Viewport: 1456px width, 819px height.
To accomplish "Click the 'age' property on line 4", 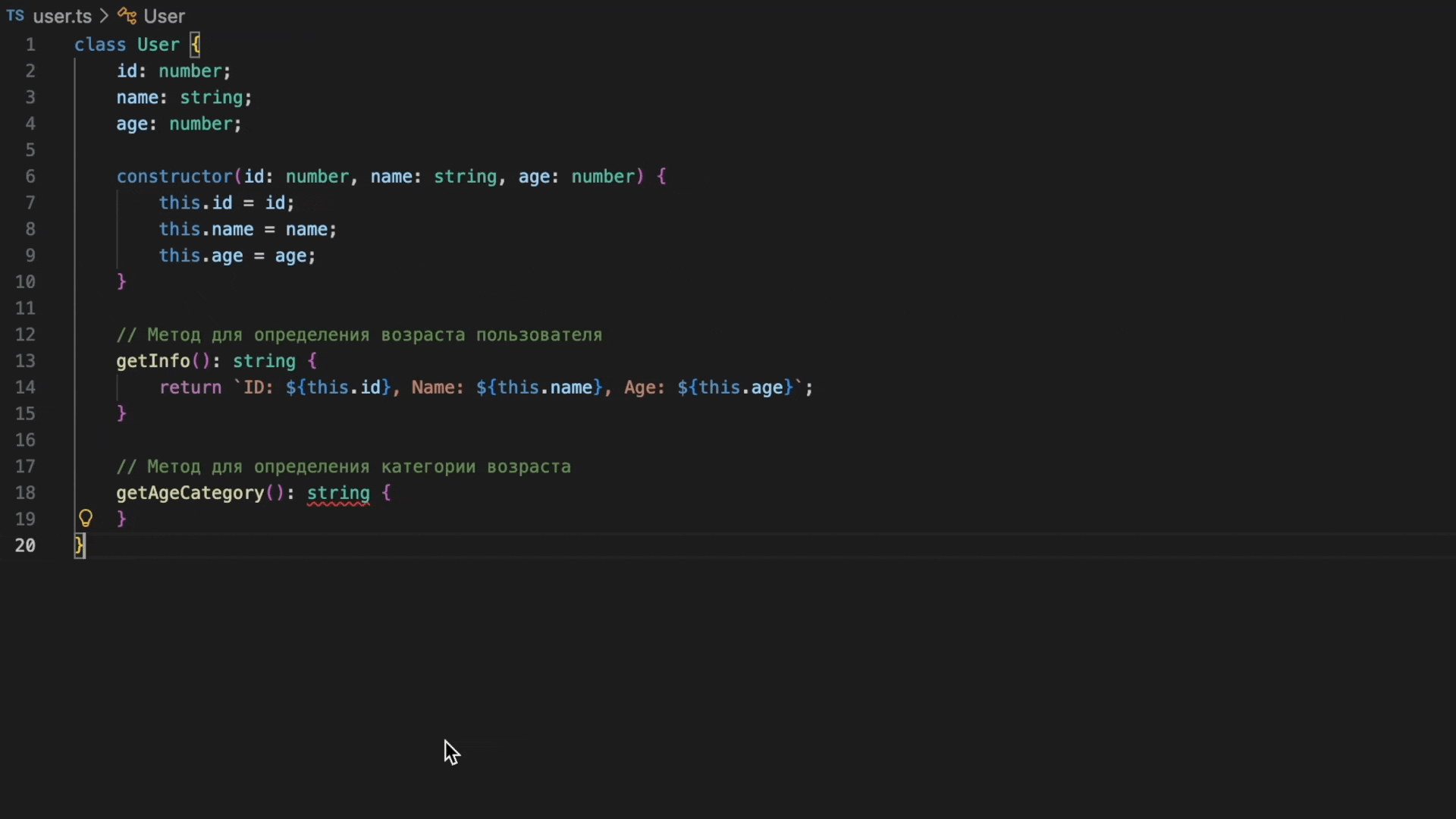I will (131, 124).
